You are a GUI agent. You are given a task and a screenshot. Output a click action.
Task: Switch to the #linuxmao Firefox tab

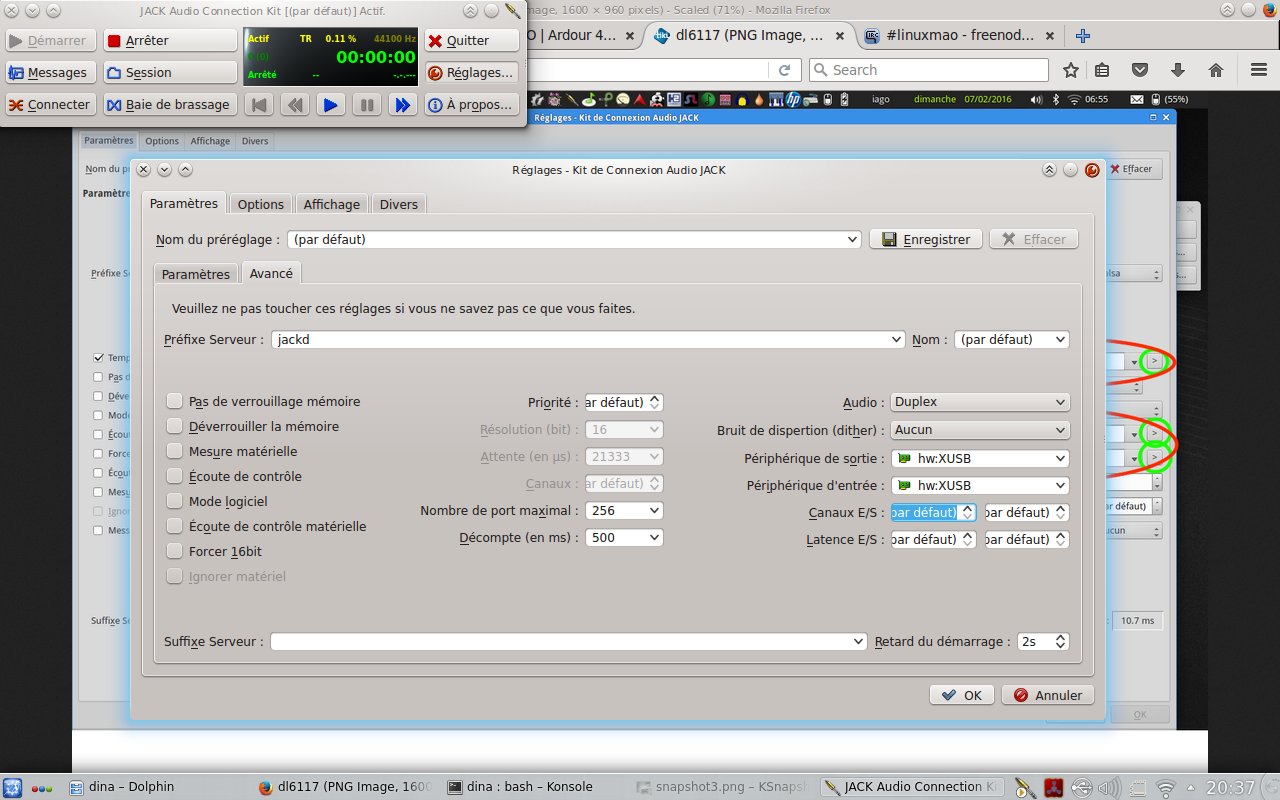point(958,36)
